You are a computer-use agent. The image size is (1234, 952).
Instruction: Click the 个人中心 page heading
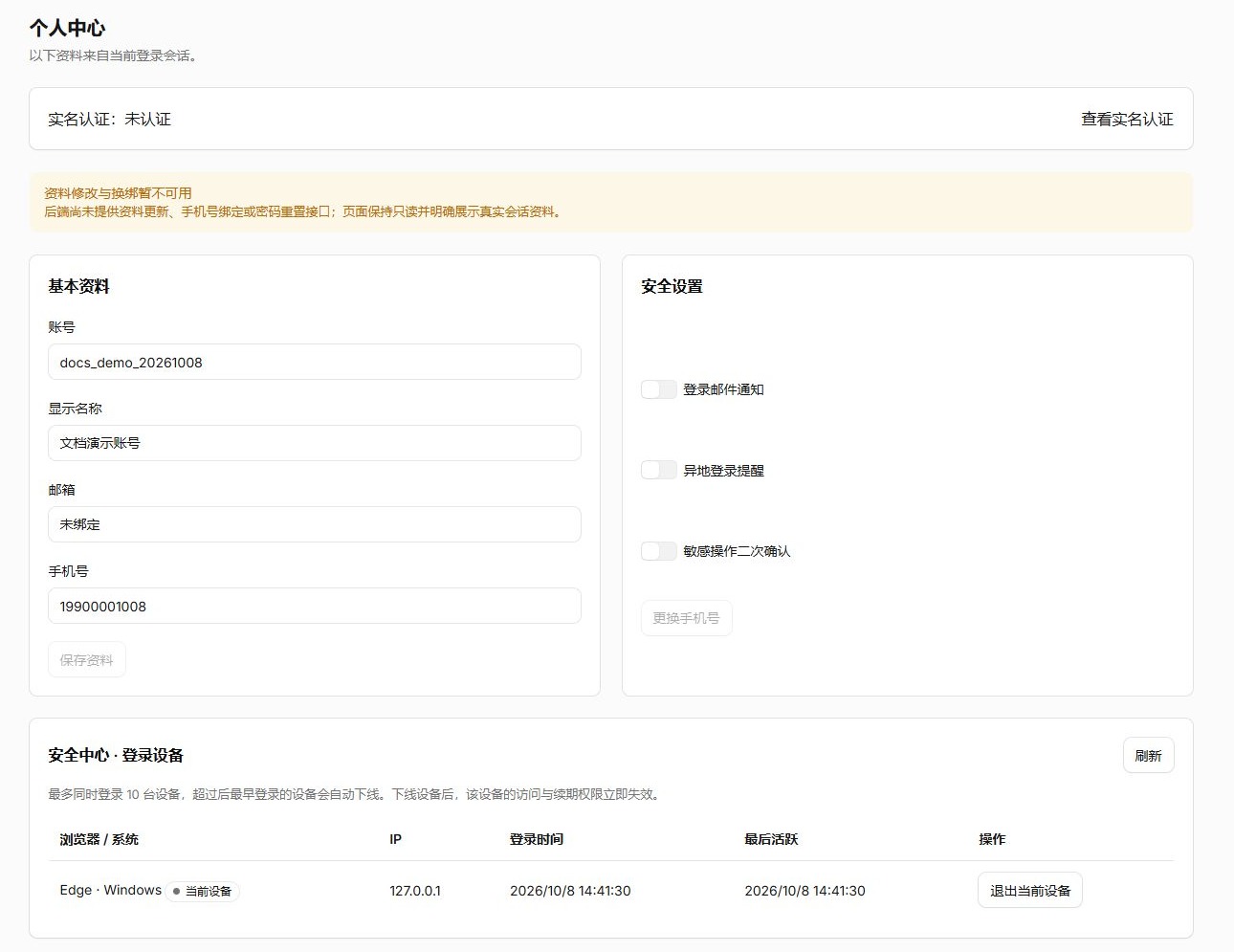pyautogui.click(x=67, y=28)
